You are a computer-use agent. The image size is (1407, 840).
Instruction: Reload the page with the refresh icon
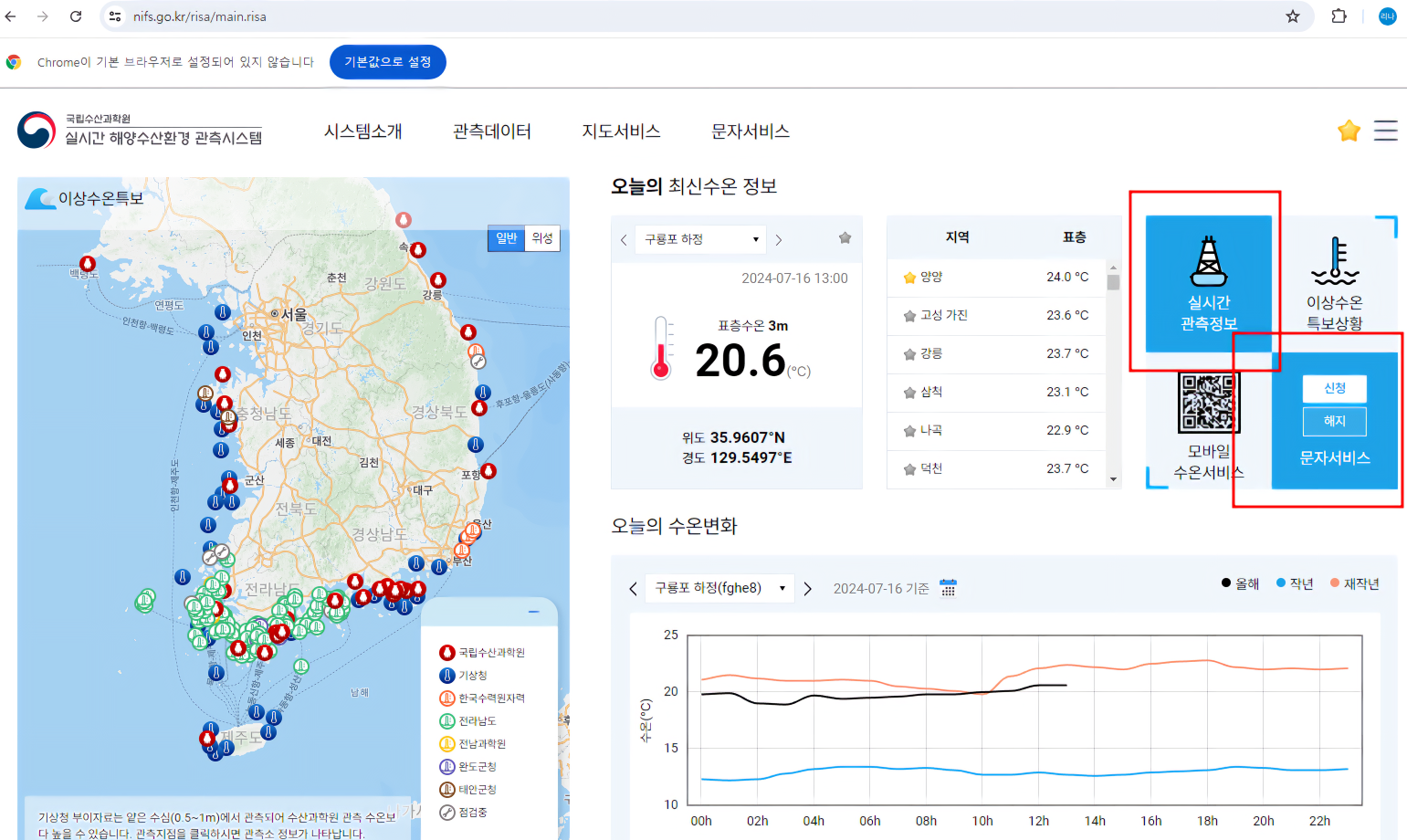pos(76,16)
